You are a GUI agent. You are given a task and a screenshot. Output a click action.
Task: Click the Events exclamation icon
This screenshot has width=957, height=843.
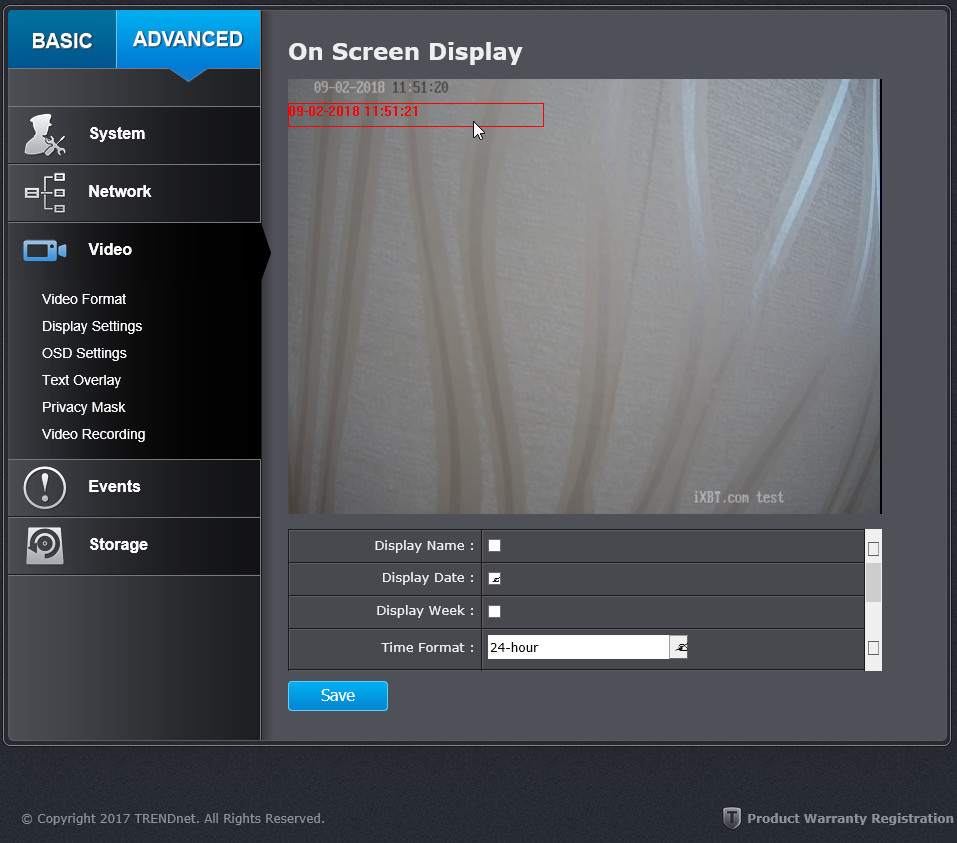coord(45,488)
